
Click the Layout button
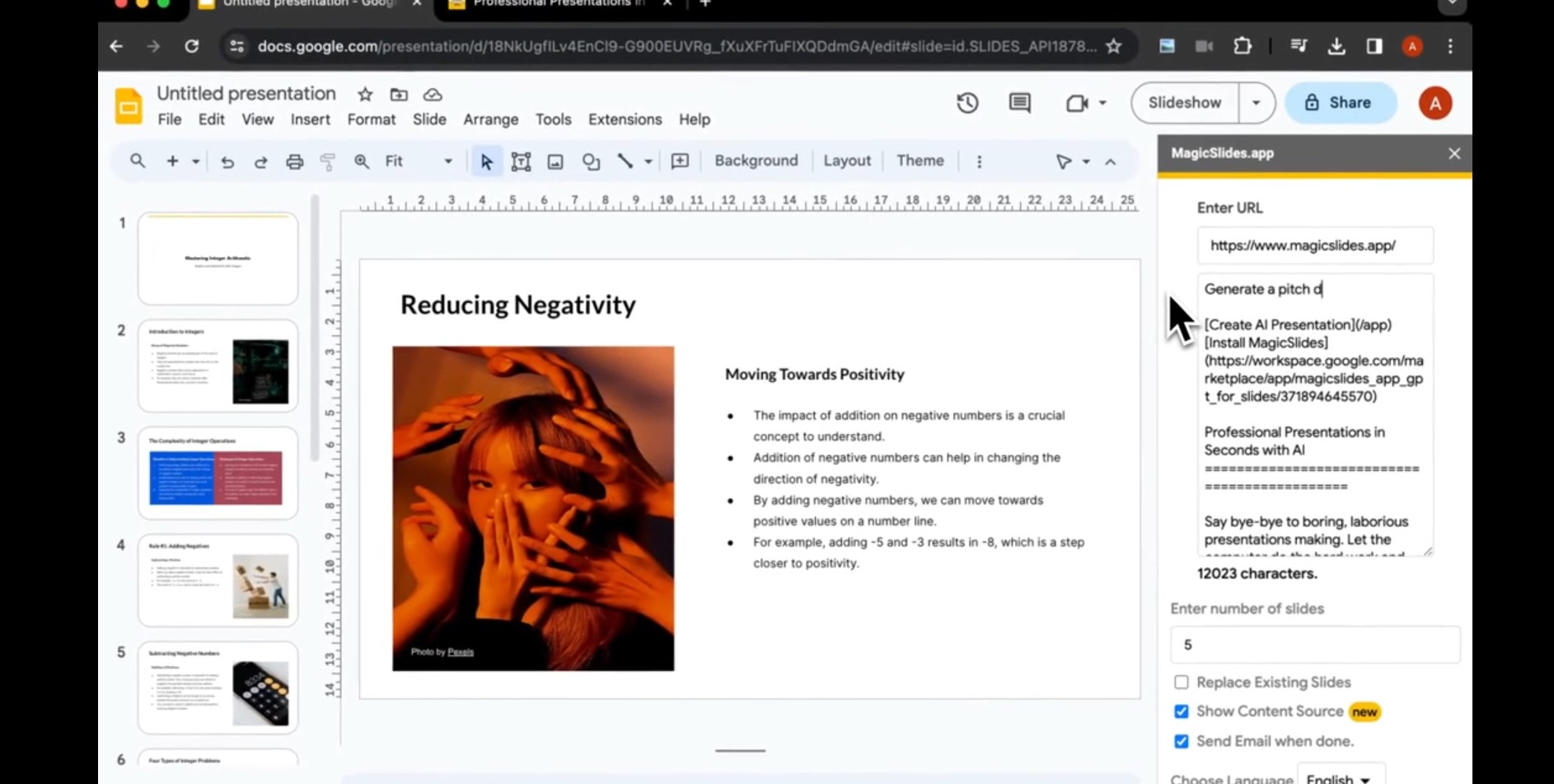[x=847, y=161]
